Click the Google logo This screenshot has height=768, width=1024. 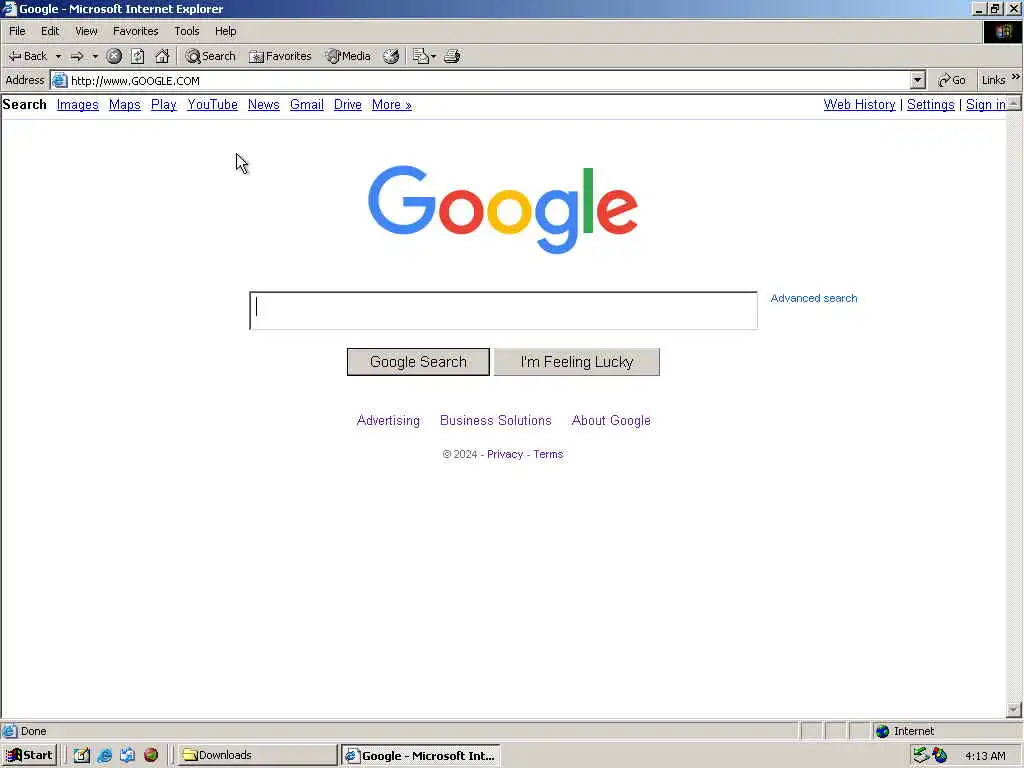pos(503,209)
